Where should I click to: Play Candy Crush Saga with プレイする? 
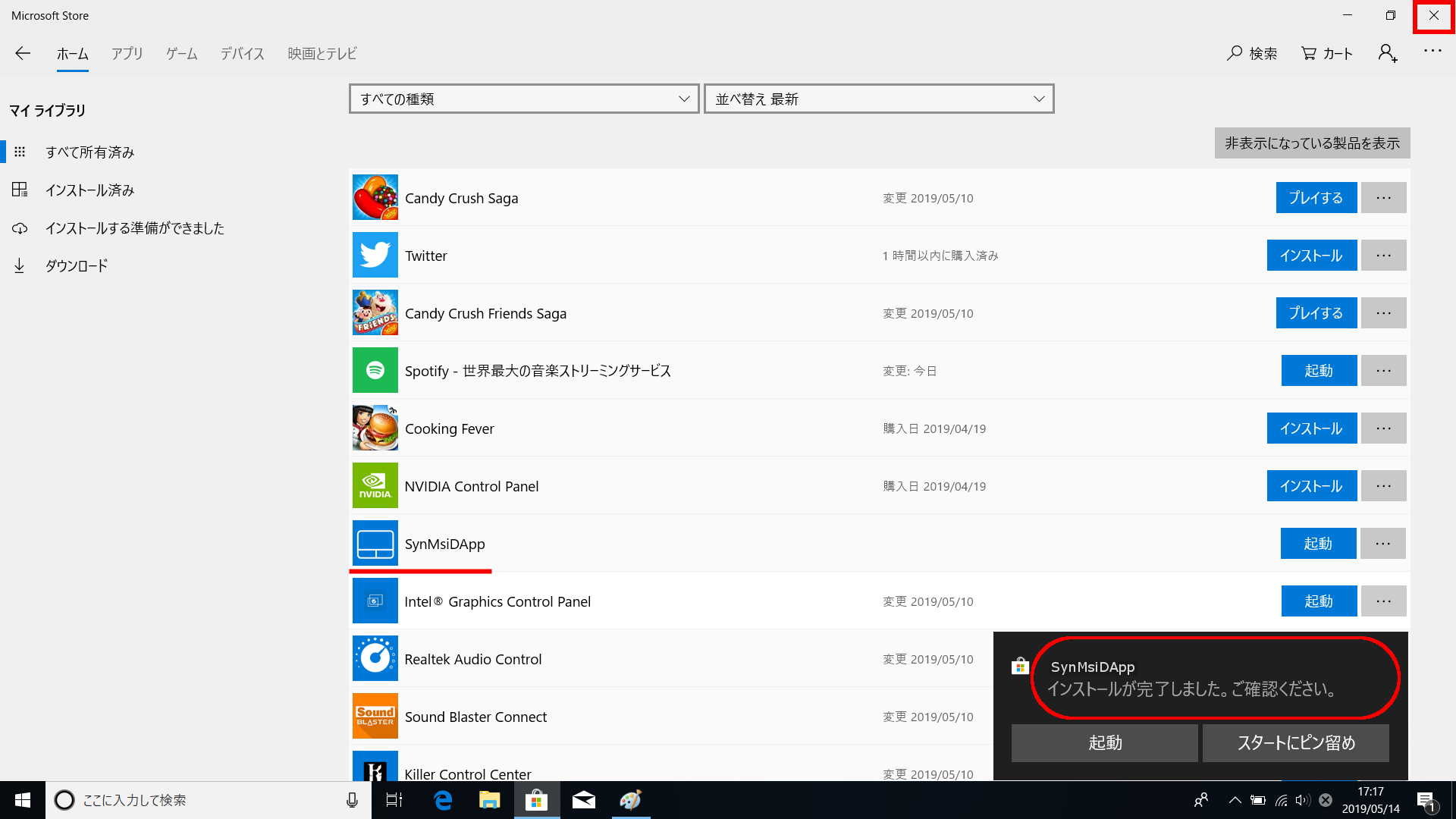[x=1316, y=198]
